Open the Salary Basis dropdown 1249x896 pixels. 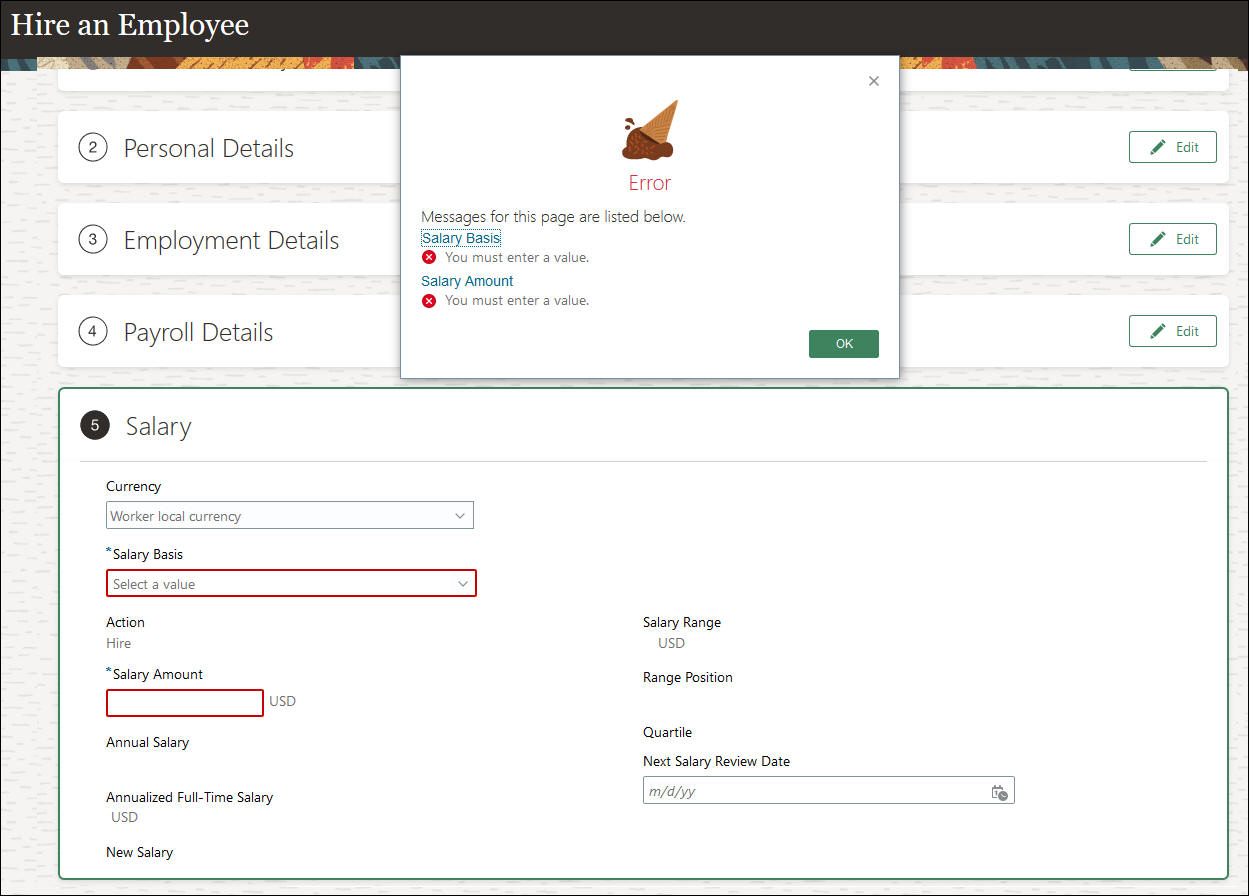[291, 583]
